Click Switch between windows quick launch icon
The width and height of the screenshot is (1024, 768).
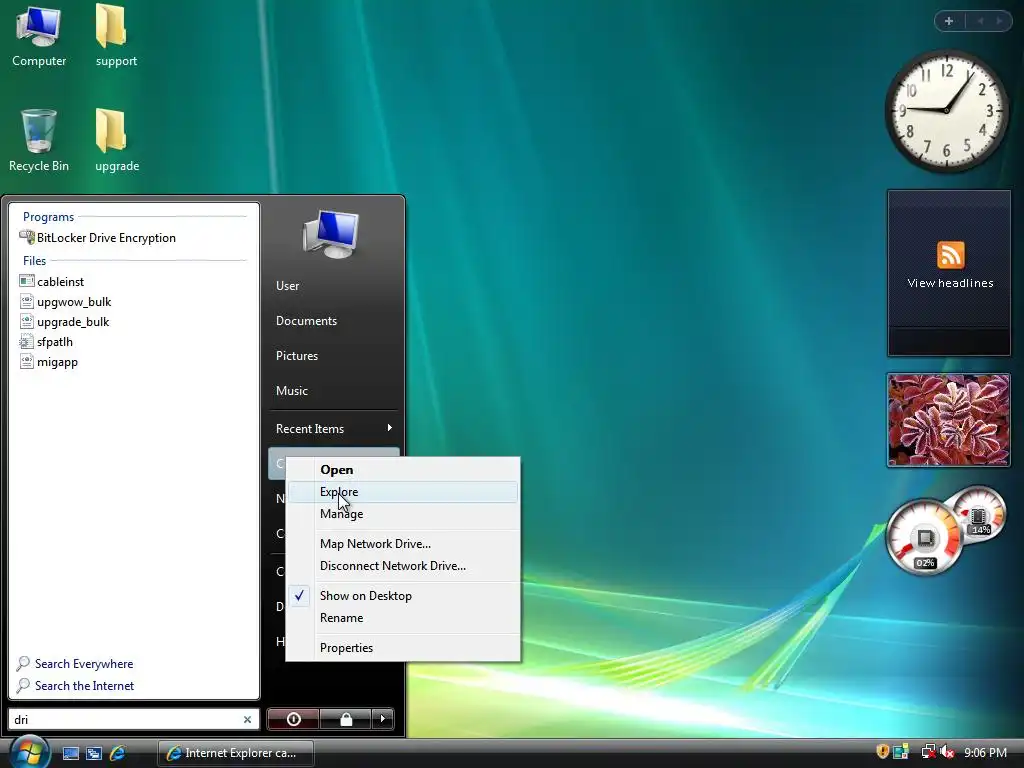point(93,753)
